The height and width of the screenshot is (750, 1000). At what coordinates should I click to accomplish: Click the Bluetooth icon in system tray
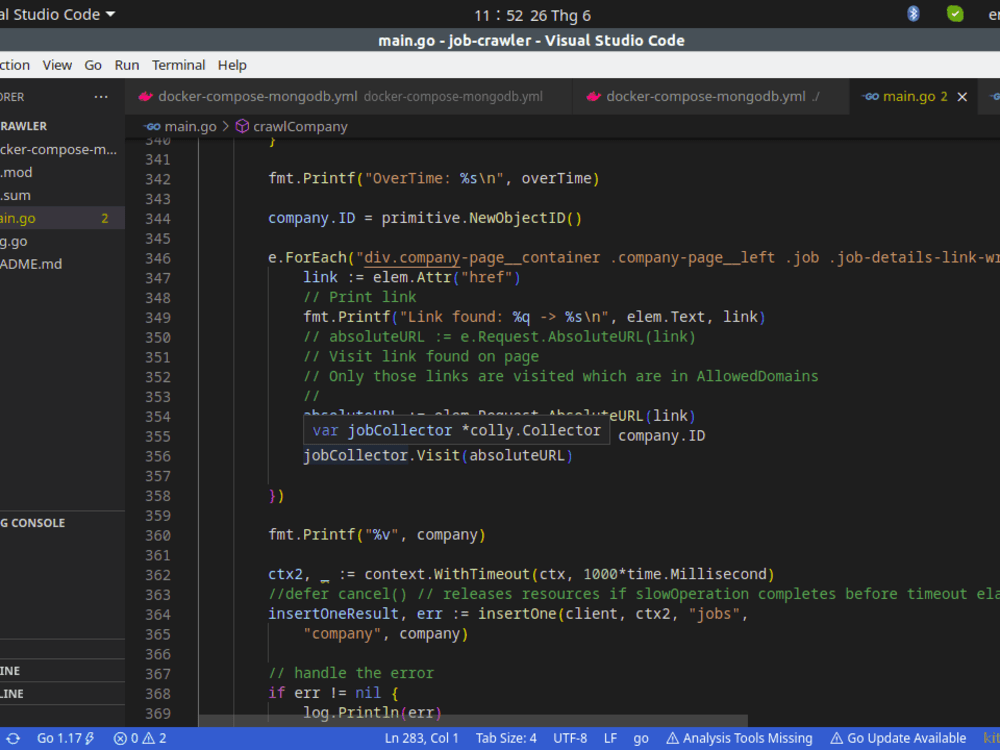pos(913,14)
